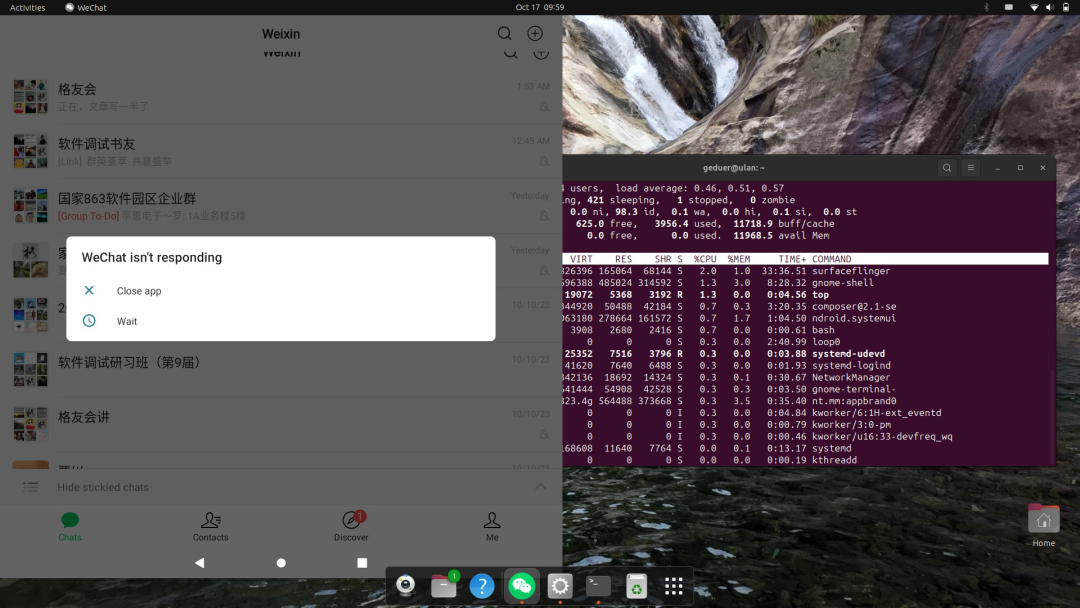The image size is (1080, 608).
Task: Click the plus add icon in Weixin header
Action: tap(535, 33)
